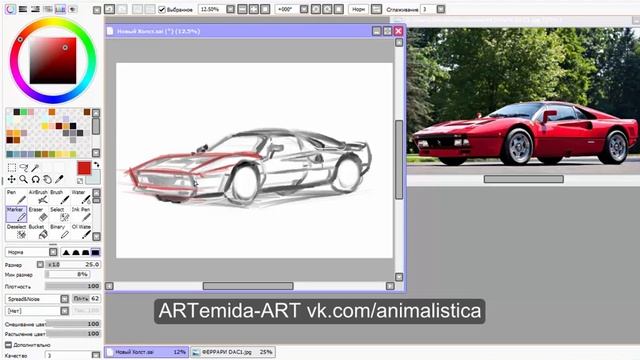The width and height of the screenshot is (640, 360).
Task: Pick the background color swatch
Action: tap(94, 178)
